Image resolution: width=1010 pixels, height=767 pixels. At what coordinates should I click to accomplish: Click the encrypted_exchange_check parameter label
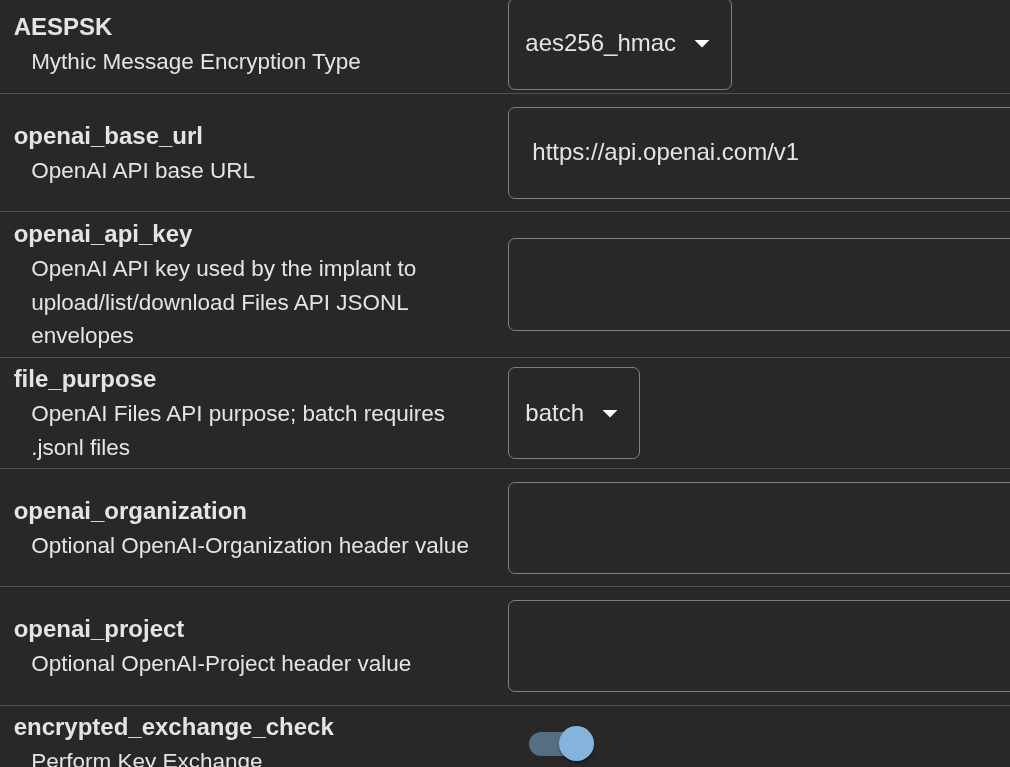[174, 727]
